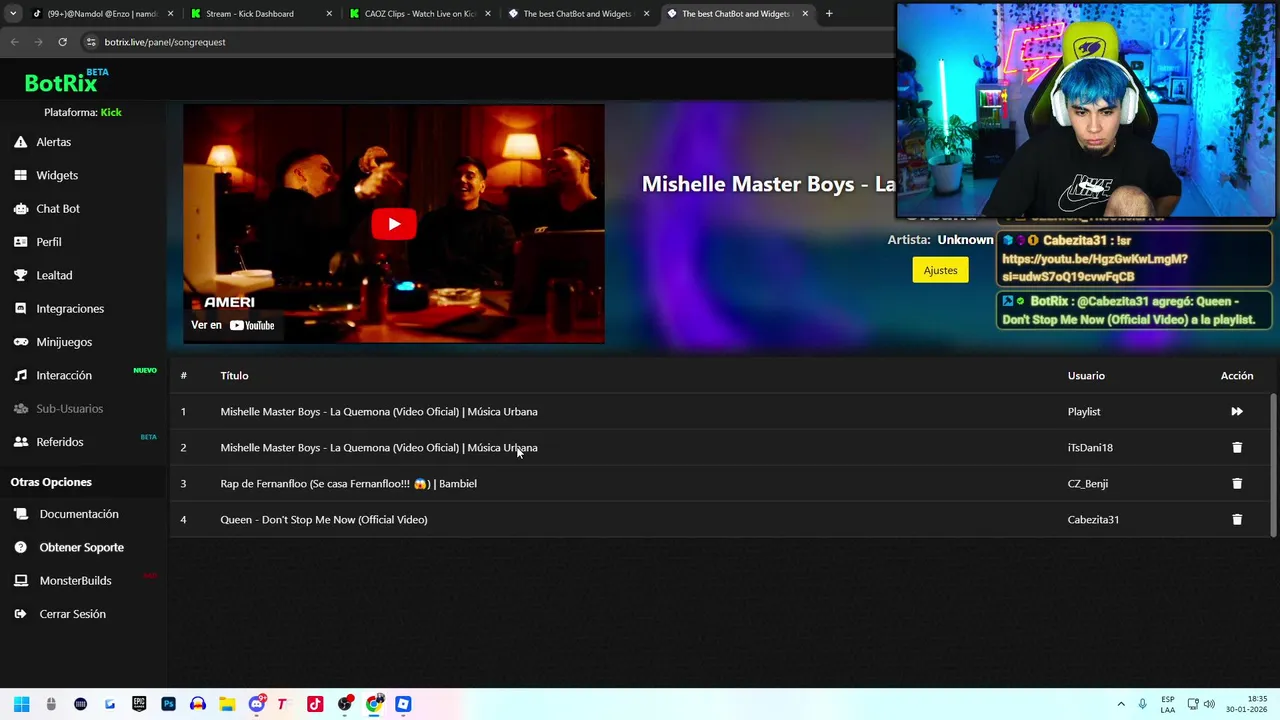Click the song list vertical scrollbar
This screenshot has width=1280, height=720.
[1273, 465]
